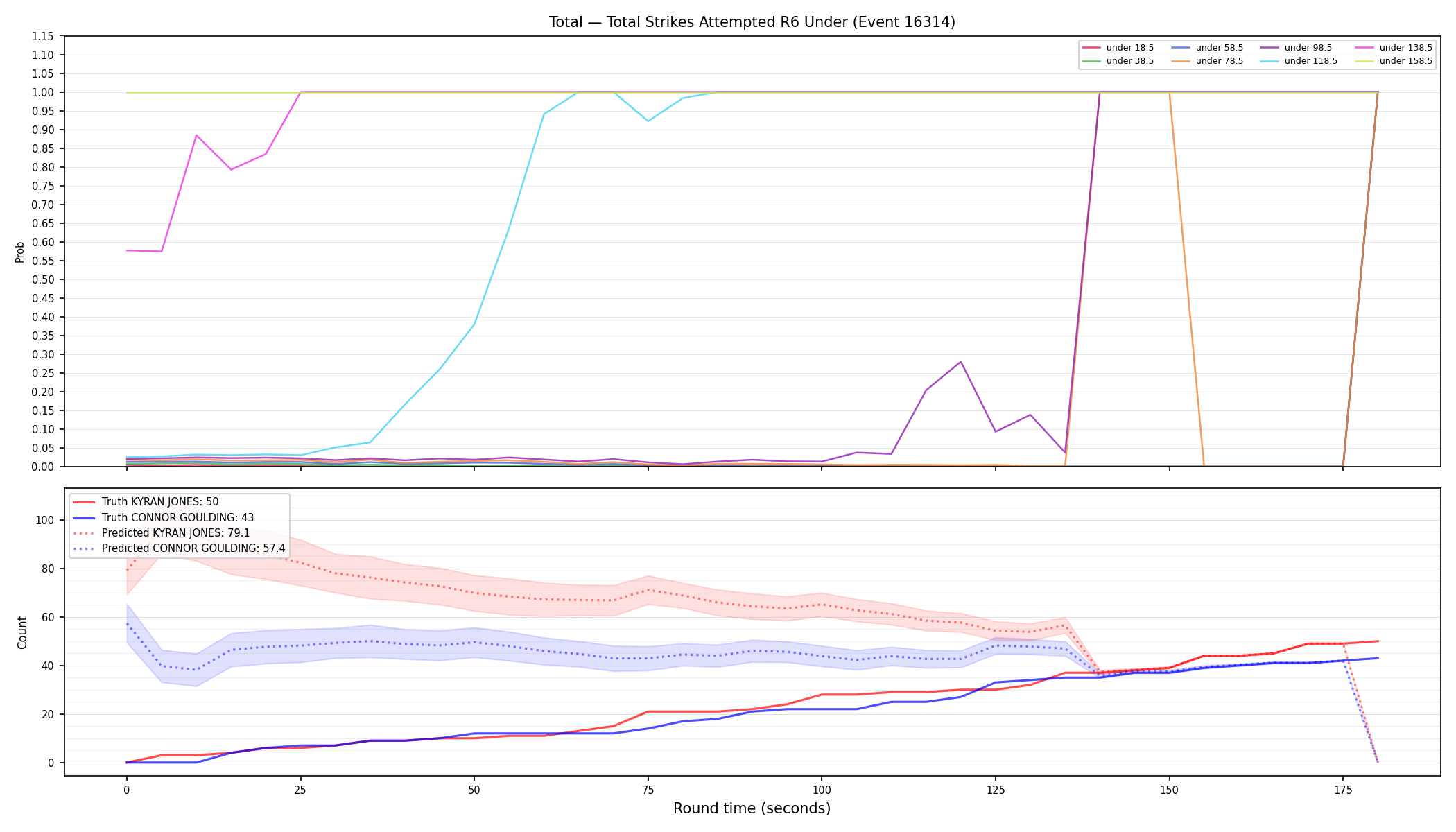The image size is (1456, 832).
Task: Click the 'Prob' y-axis label
Action: [x=20, y=252]
